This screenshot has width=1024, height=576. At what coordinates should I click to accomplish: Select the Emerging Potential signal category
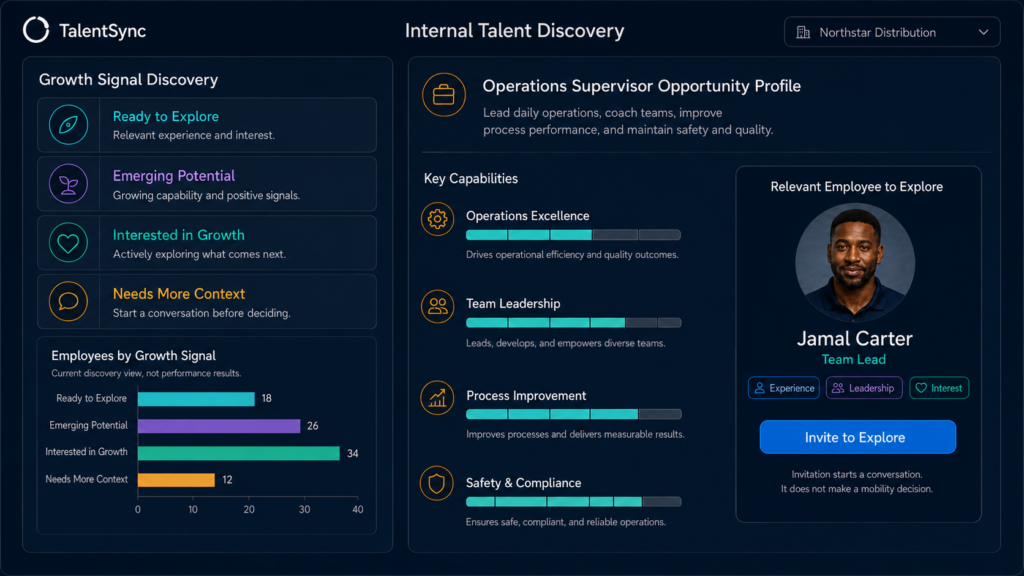pyautogui.click(x=207, y=184)
